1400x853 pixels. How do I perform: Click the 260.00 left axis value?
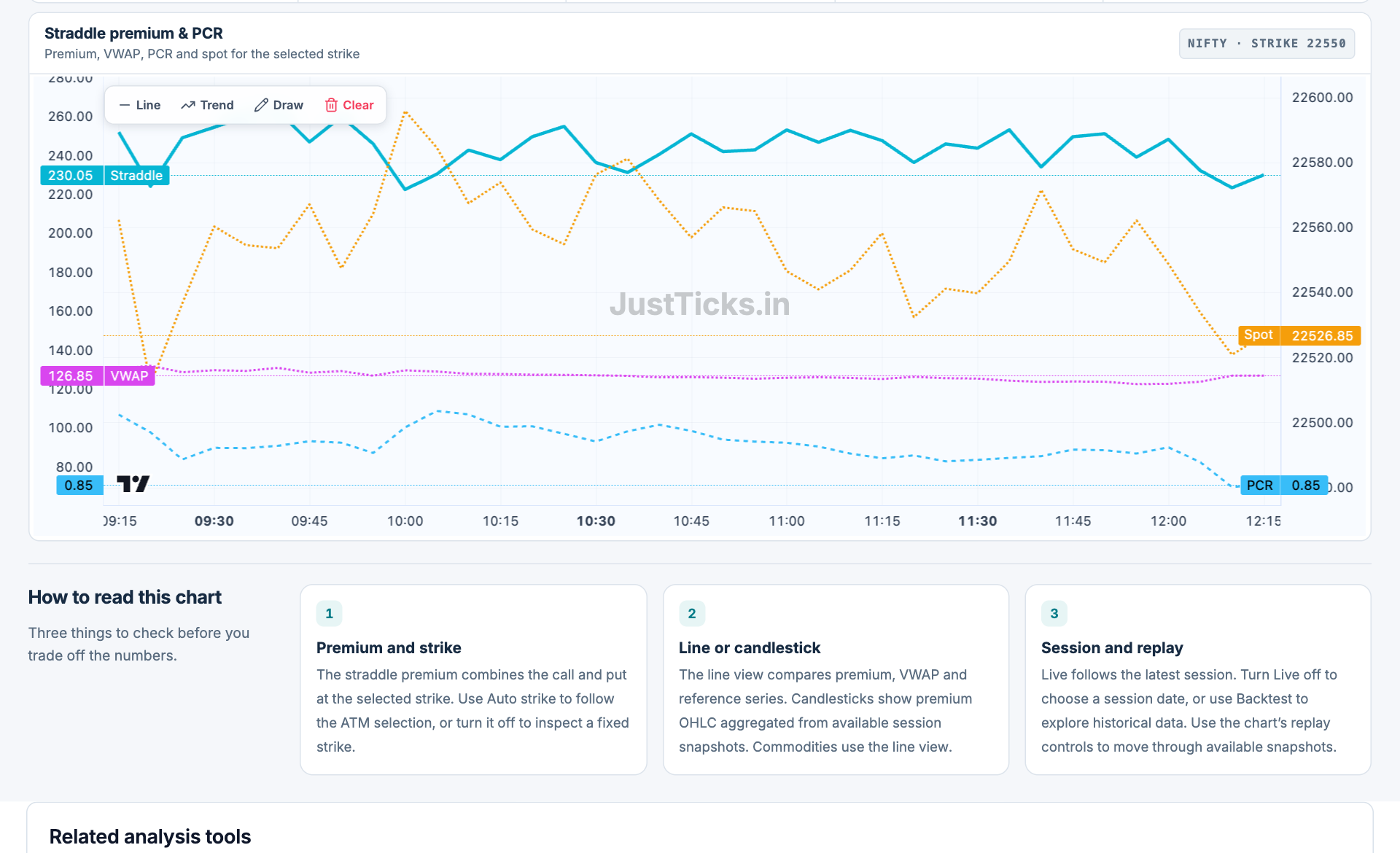(70, 117)
